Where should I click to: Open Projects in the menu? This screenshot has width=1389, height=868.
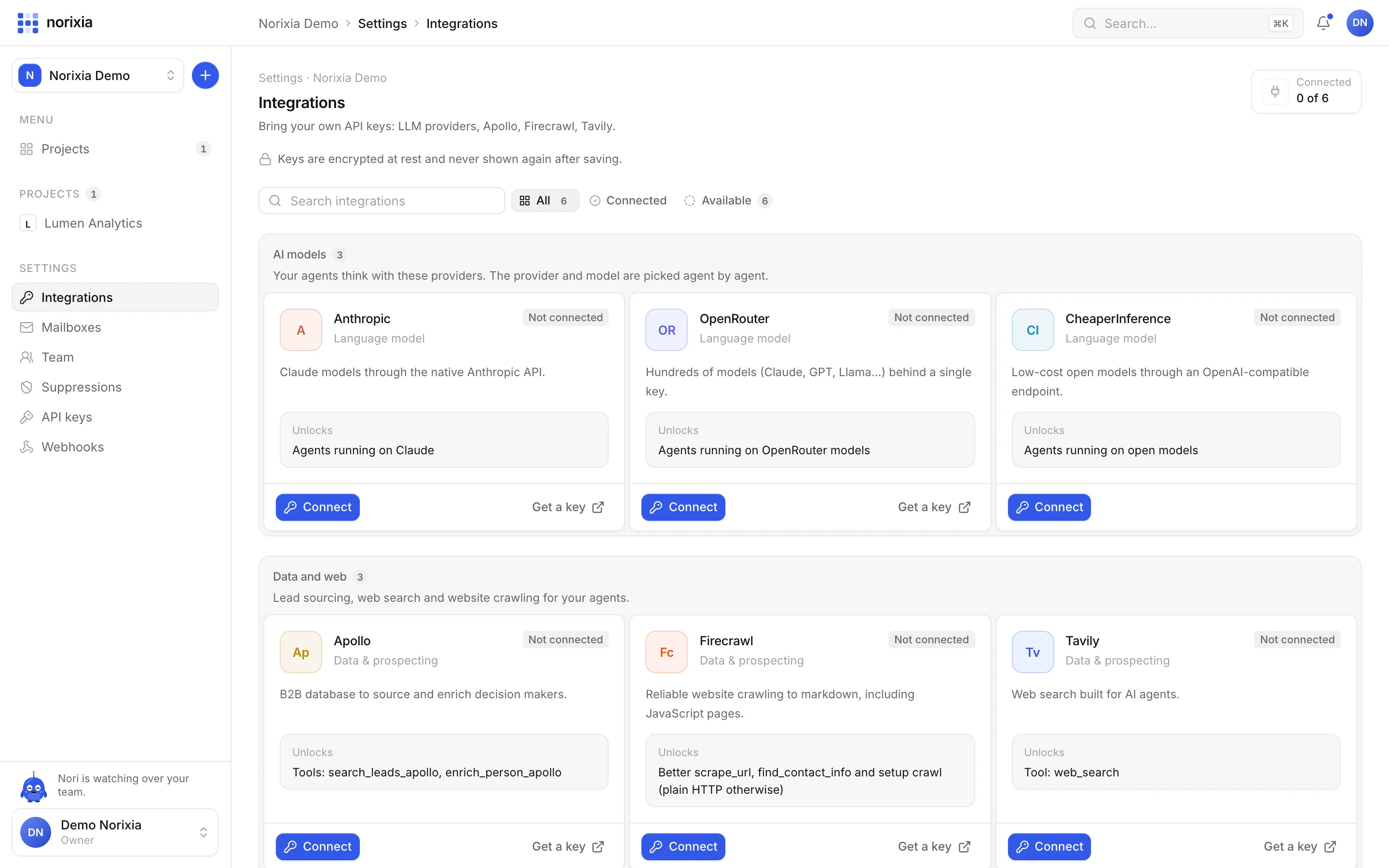(115, 149)
